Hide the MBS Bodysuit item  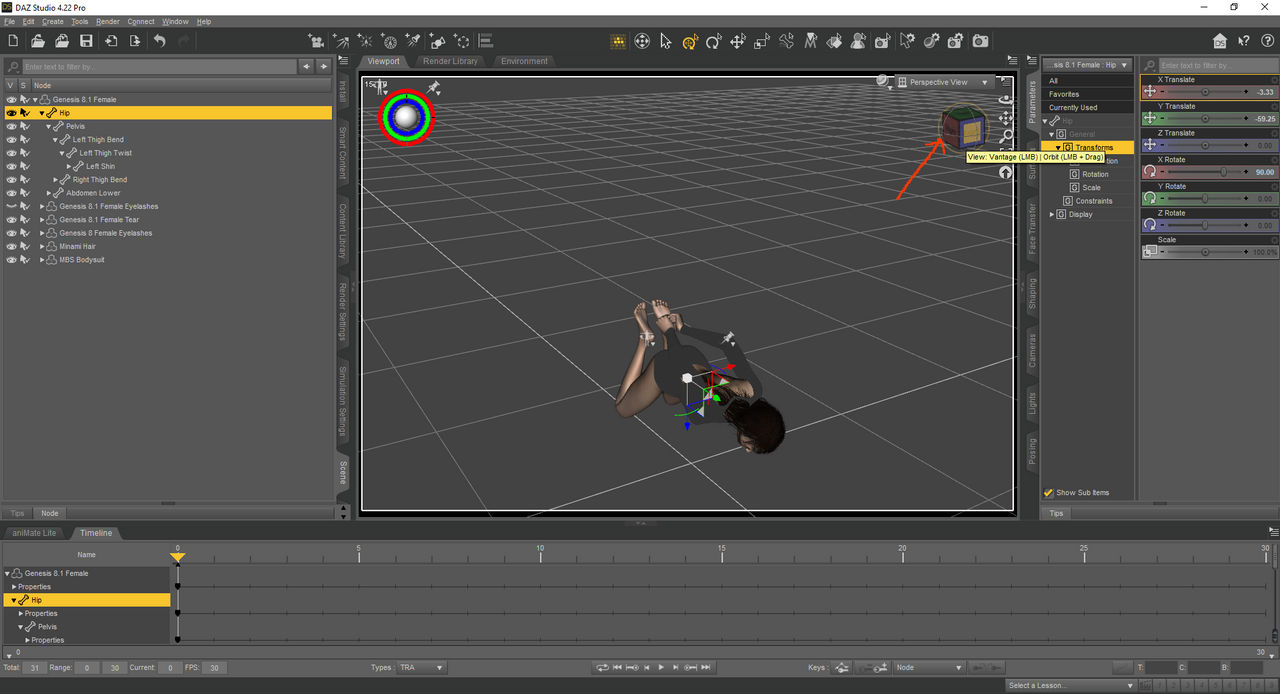(11, 260)
